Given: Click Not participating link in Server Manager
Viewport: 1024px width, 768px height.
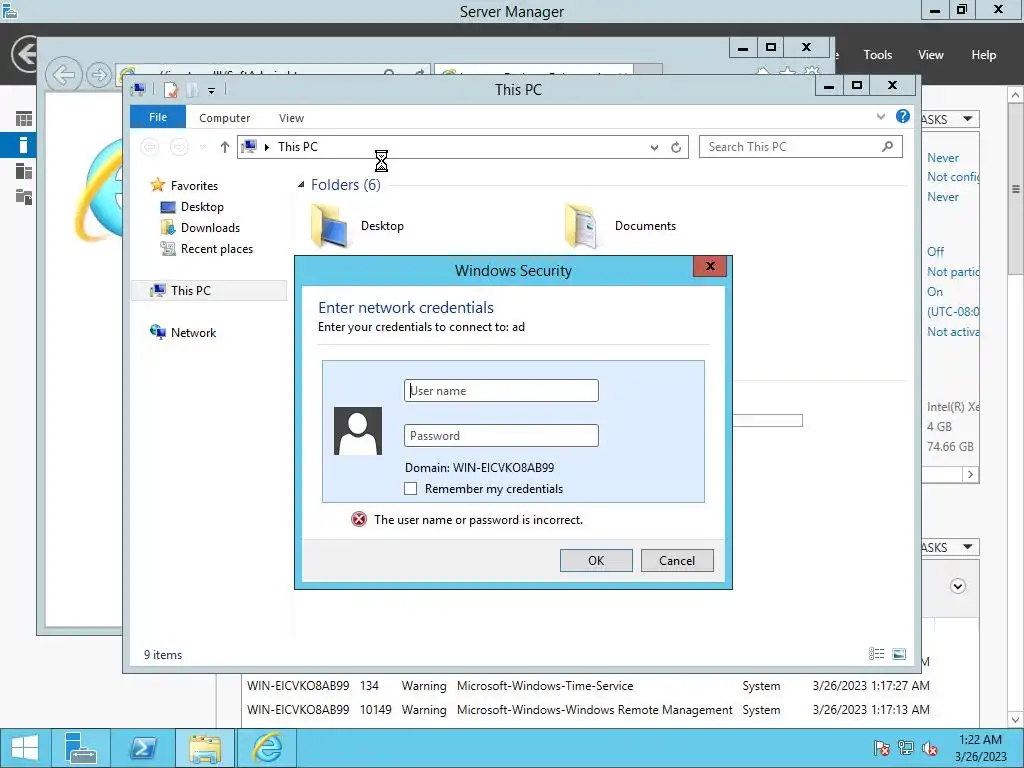Looking at the screenshot, I should [x=953, y=272].
